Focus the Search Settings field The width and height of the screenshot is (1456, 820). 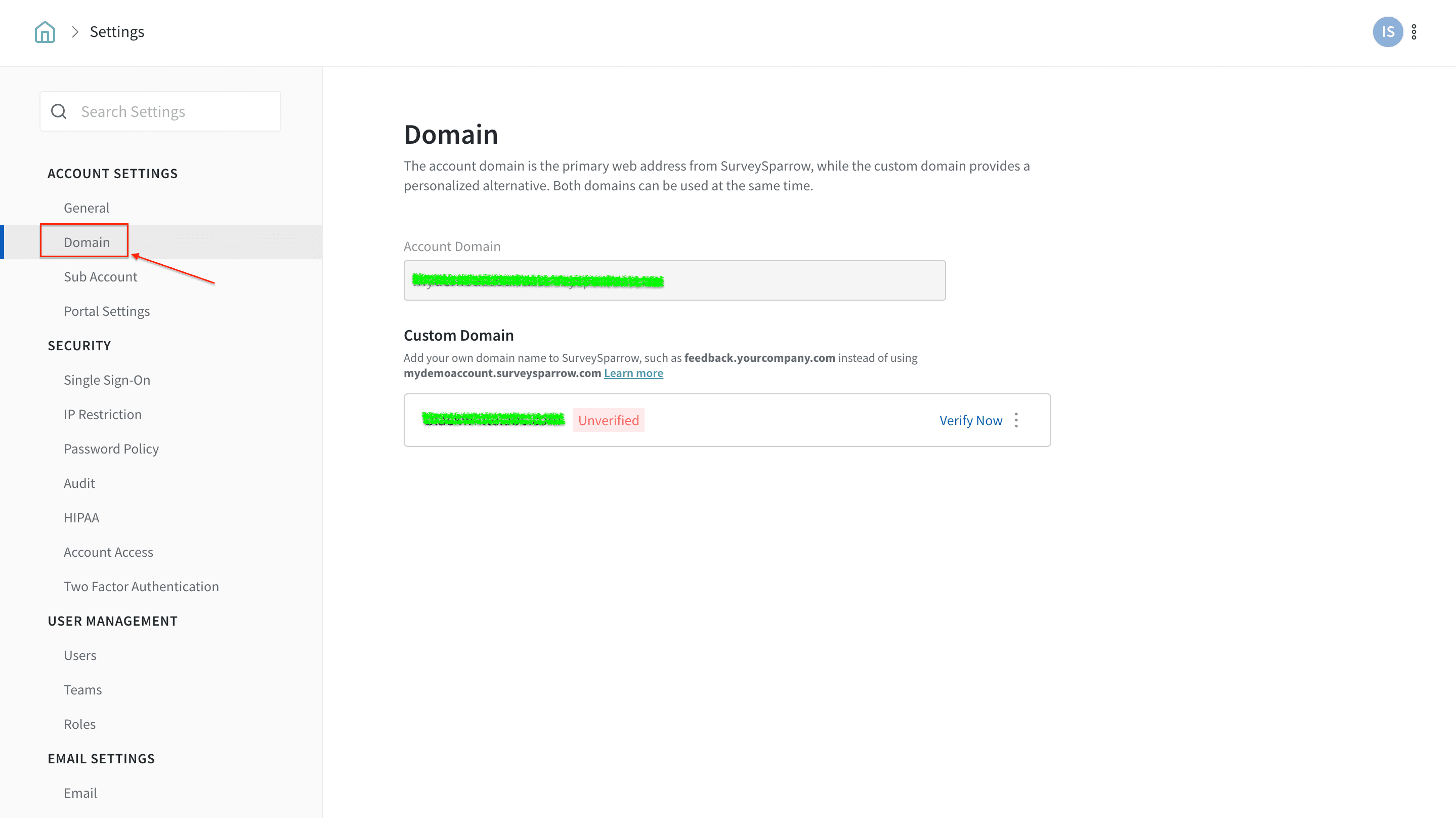click(169, 111)
